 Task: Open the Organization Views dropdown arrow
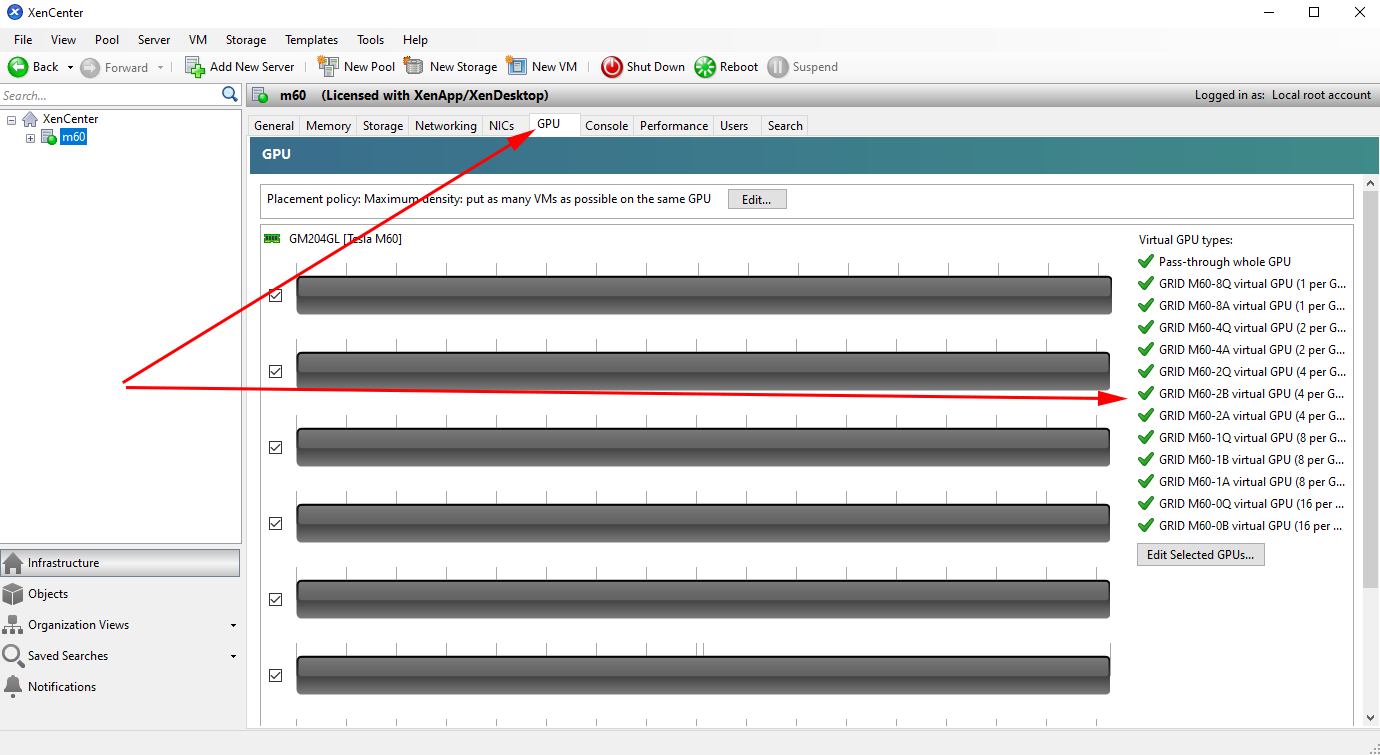pos(233,626)
